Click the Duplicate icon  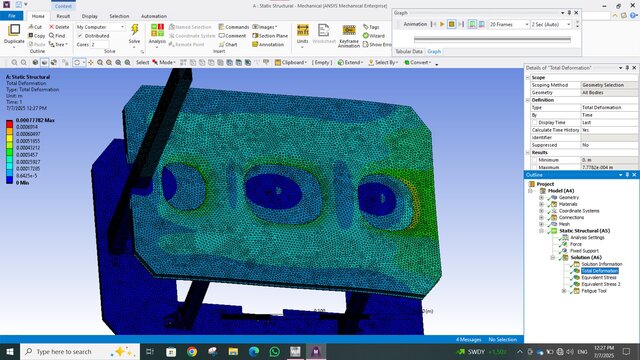pos(14,30)
